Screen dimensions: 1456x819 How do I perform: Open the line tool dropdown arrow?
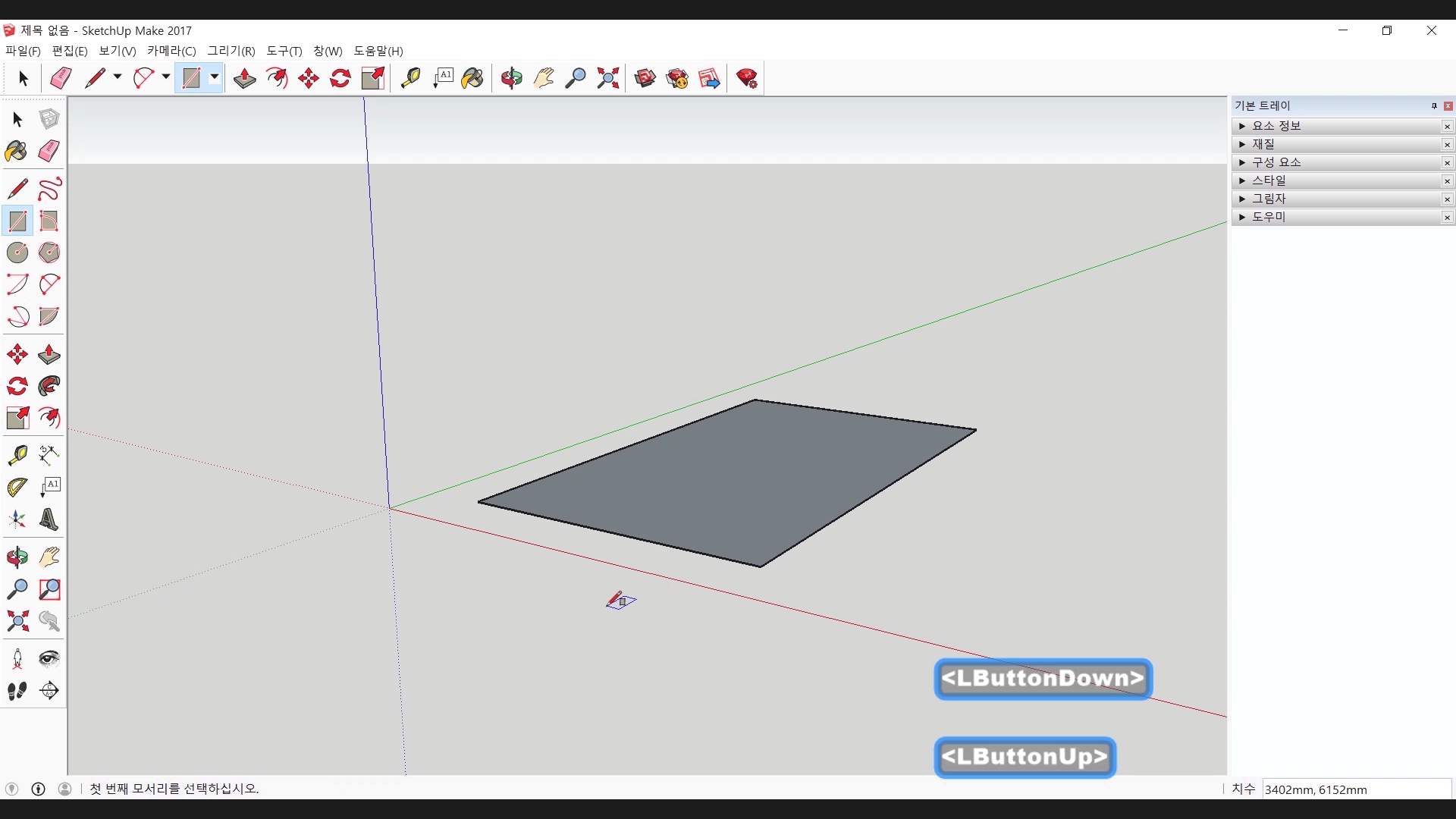118,77
